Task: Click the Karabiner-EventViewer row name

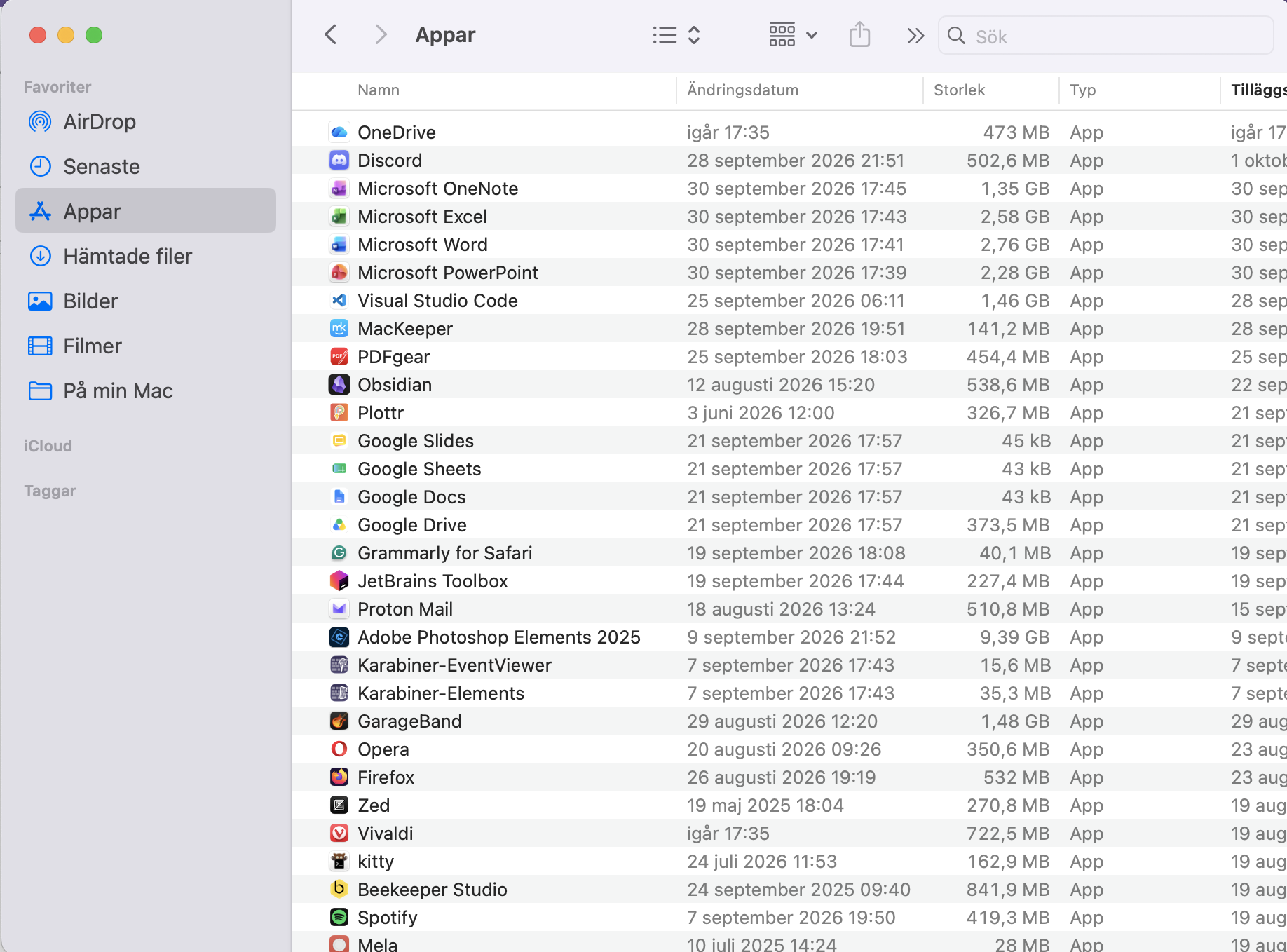Action: pyautogui.click(x=455, y=665)
